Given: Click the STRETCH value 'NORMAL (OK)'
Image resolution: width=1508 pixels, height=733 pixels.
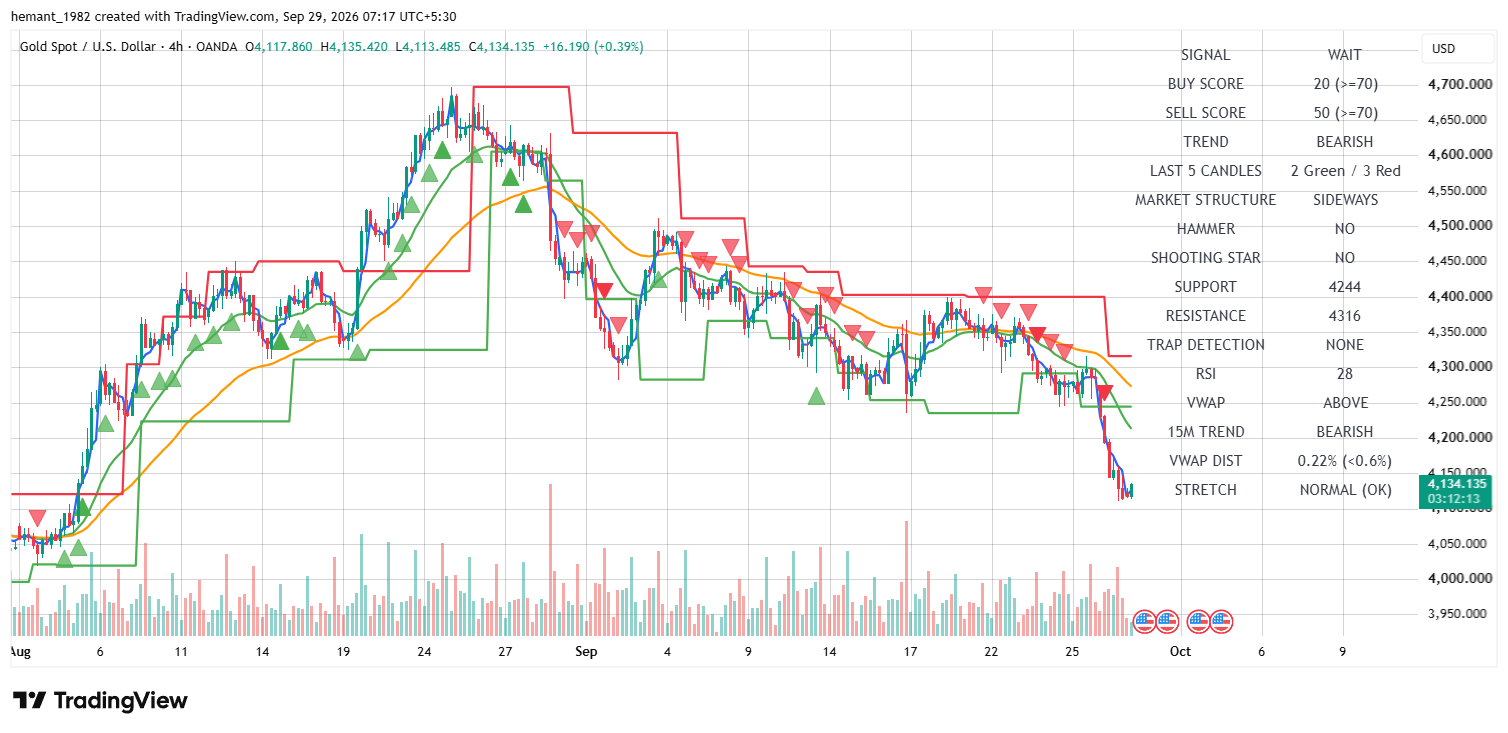Looking at the screenshot, I should [x=1345, y=490].
